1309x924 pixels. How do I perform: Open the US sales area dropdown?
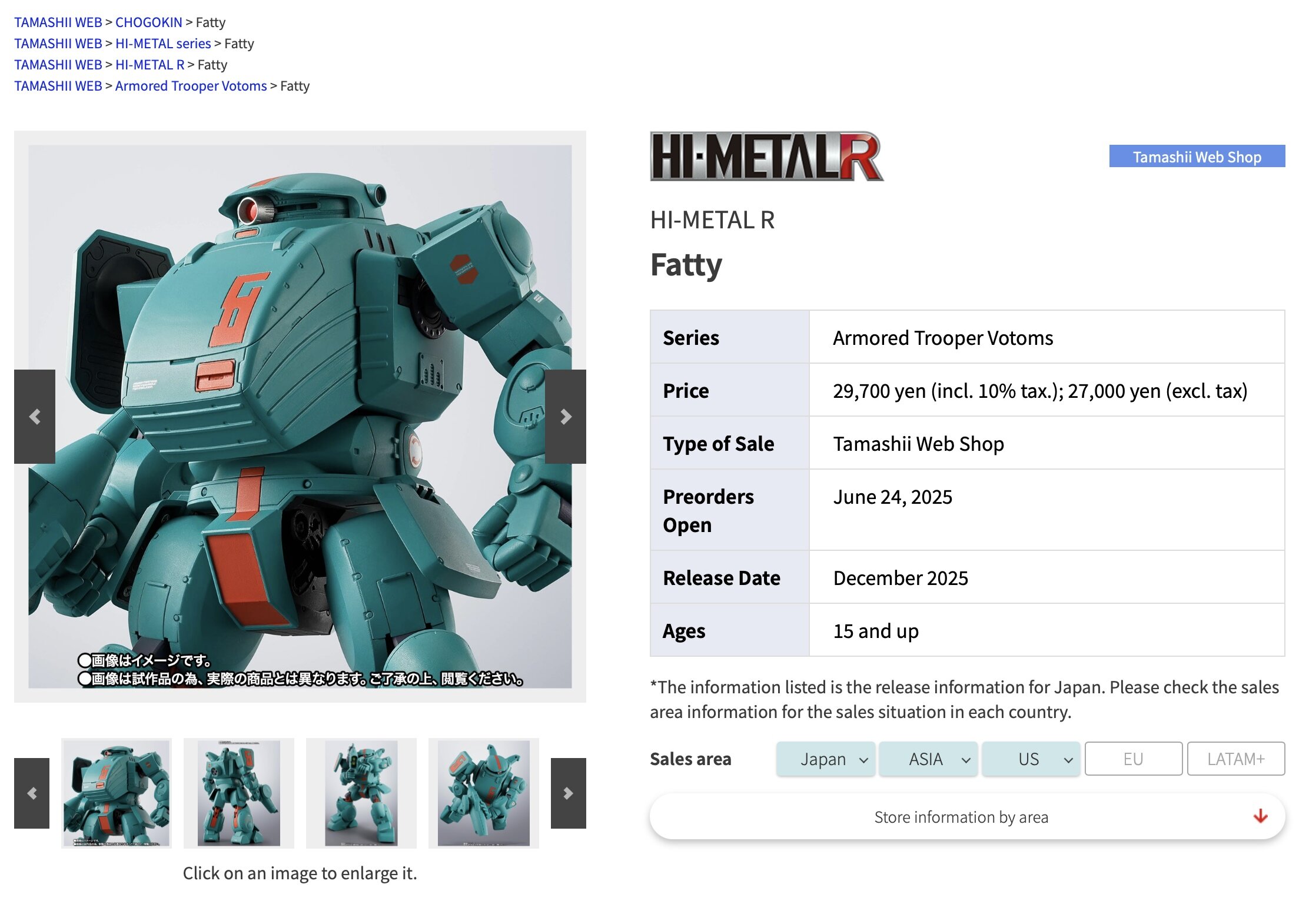[x=1031, y=759]
